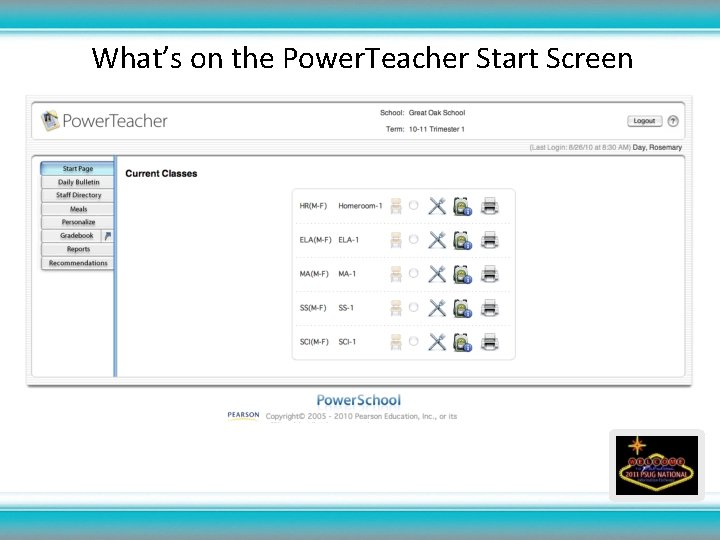The width and height of the screenshot is (720, 540).
Task: Open lunch count (fork-knife) icon for SCI-1
Action: tap(437, 342)
